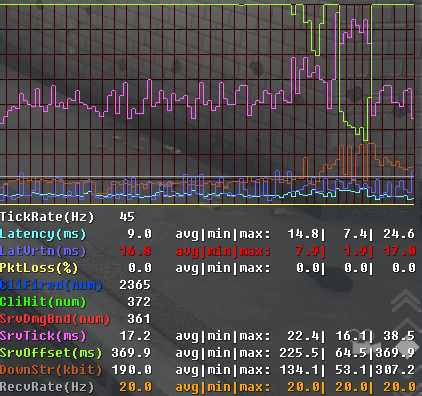Select the CliHit(num) label
This screenshot has width=422, height=396.
pos(43,302)
